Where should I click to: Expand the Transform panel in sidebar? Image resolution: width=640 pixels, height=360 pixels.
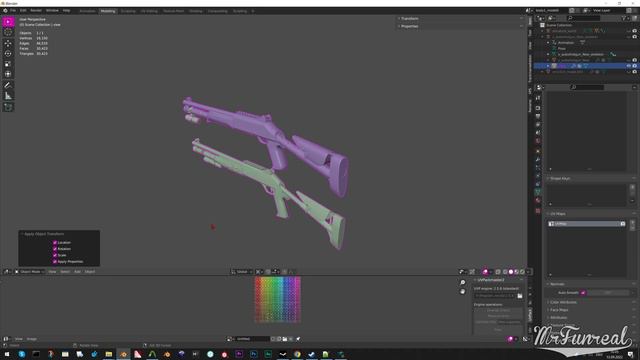409,19
